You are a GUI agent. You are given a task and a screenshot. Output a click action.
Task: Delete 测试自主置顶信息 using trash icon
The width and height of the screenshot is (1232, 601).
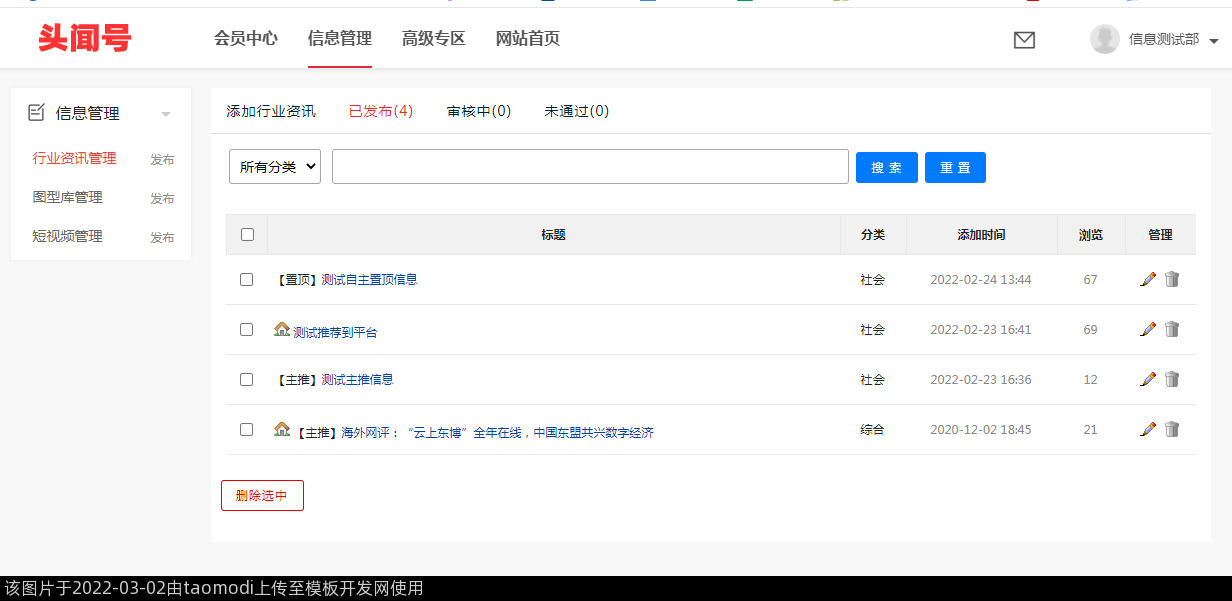click(1172, 279)
